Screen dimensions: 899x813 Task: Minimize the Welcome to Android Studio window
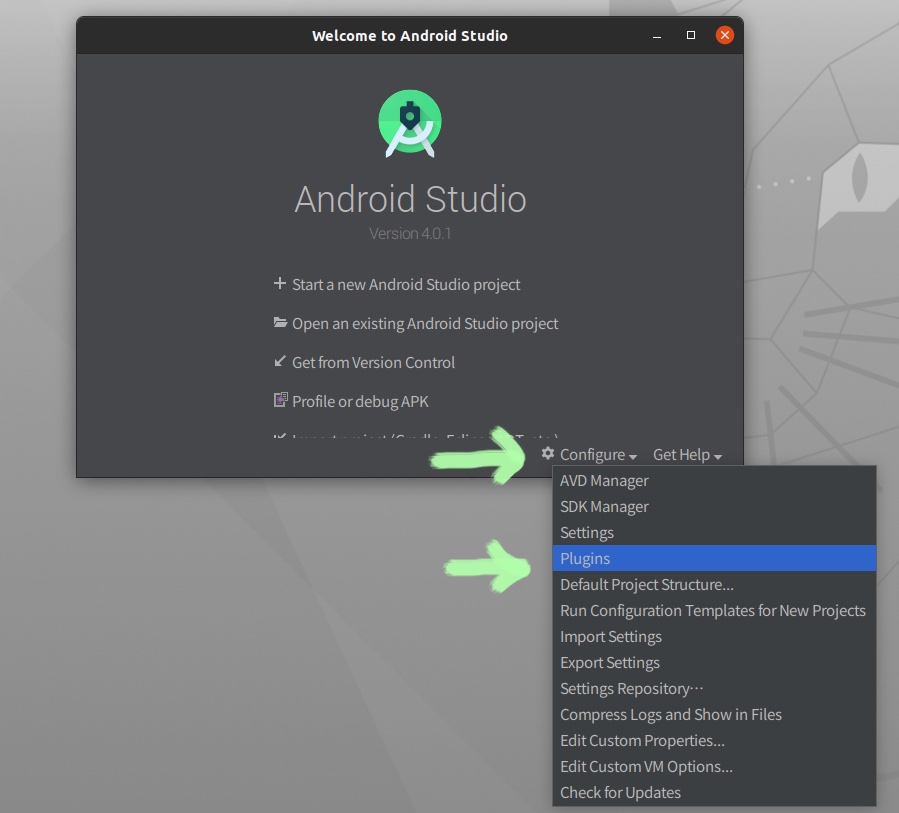tap(657, 36)
